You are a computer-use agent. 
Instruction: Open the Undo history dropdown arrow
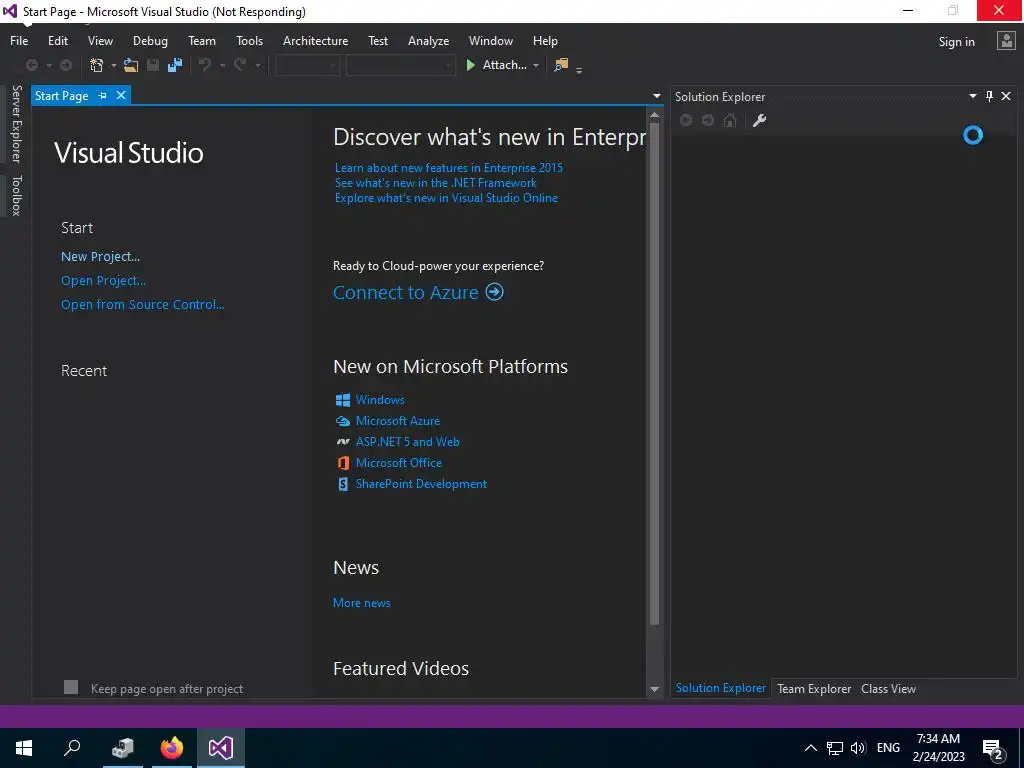[x=222, y=65]
